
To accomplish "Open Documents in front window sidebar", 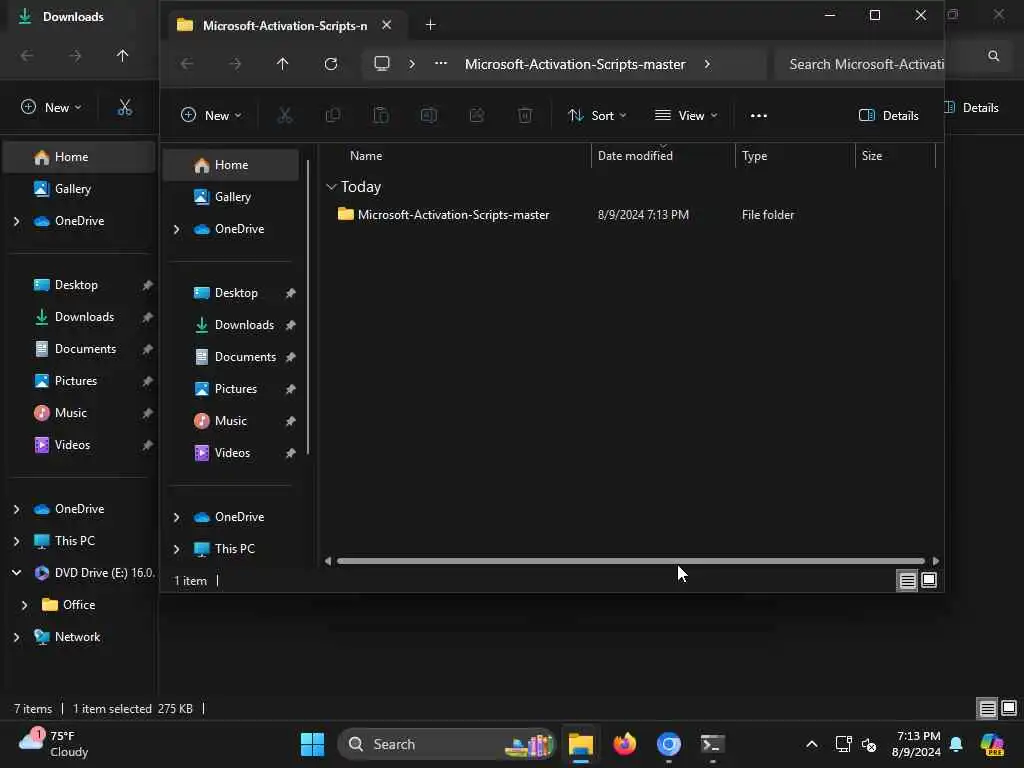I will 231,357.
